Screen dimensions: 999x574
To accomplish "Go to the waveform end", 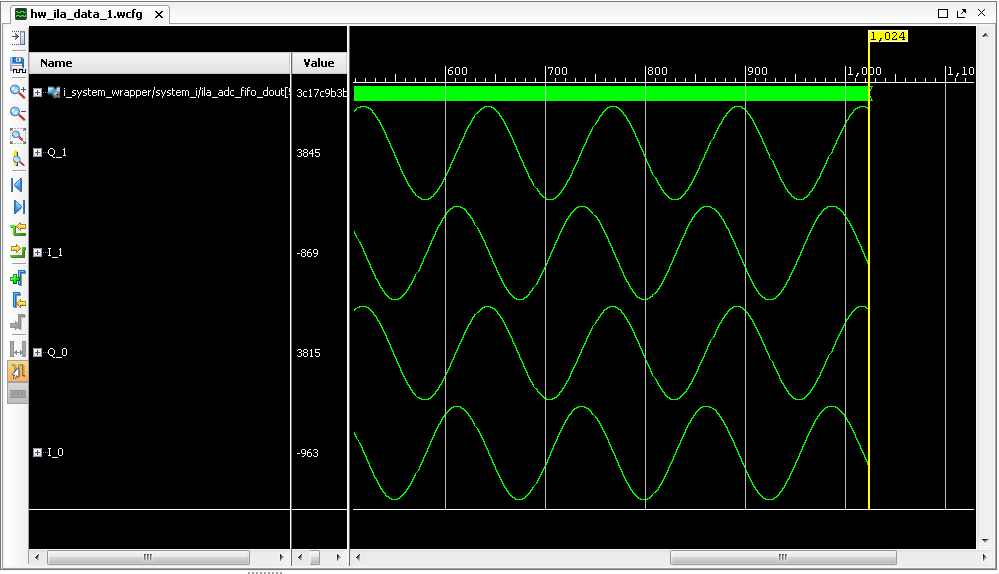I will [x=18, y=206].
